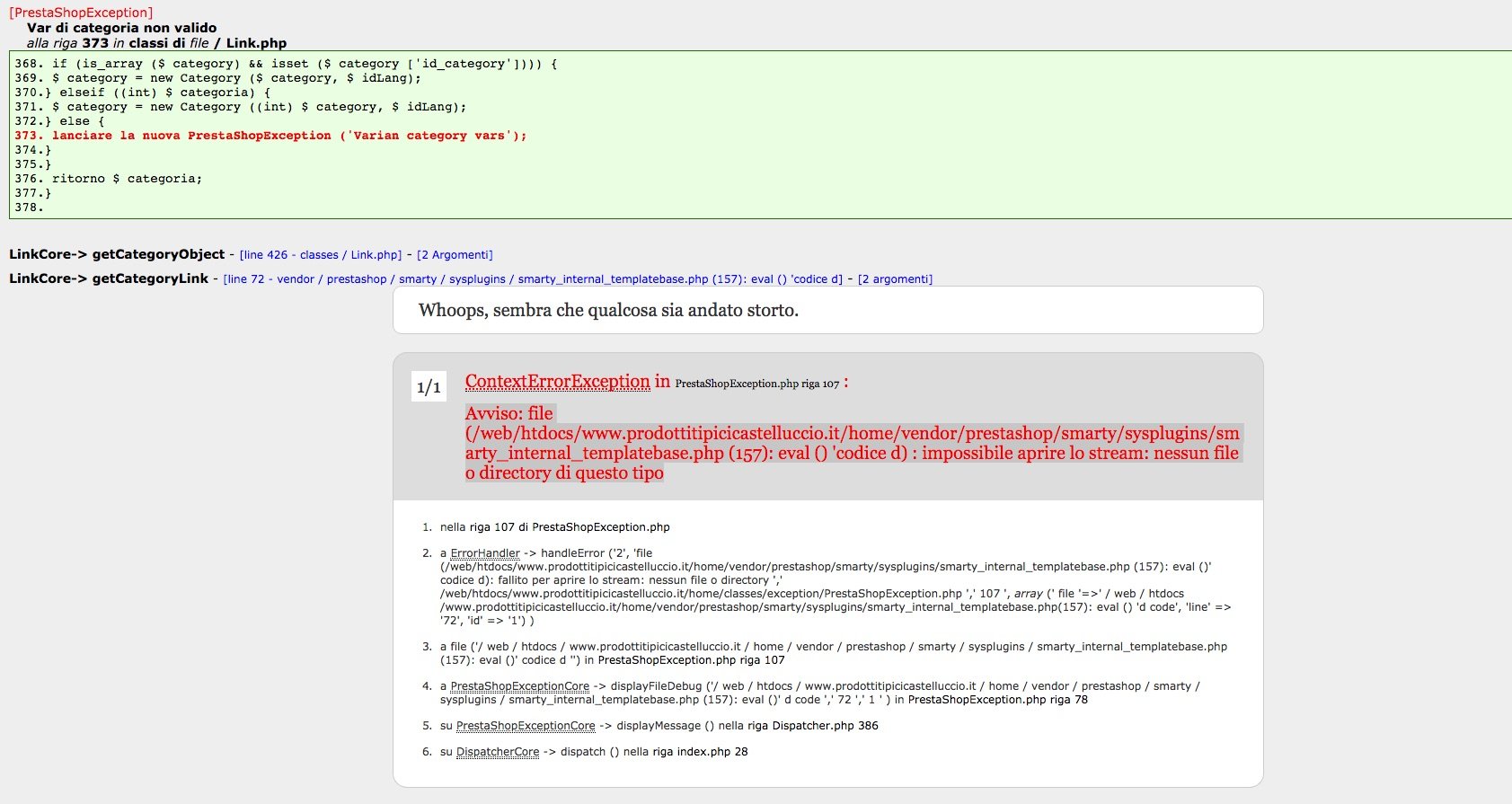This screenshot has height=804, width=1512.
Task: Click highlighted red code line 373
Action: [x=270, y=136]
